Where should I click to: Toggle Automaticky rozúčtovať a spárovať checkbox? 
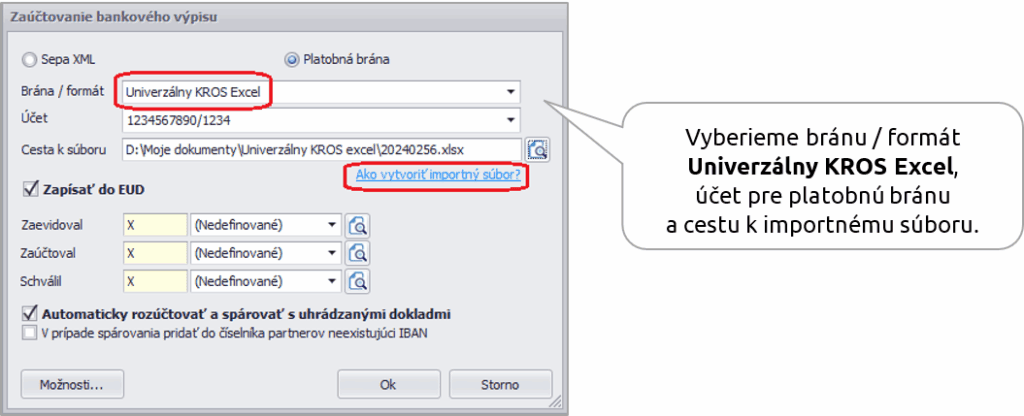(x=29, y=313)
